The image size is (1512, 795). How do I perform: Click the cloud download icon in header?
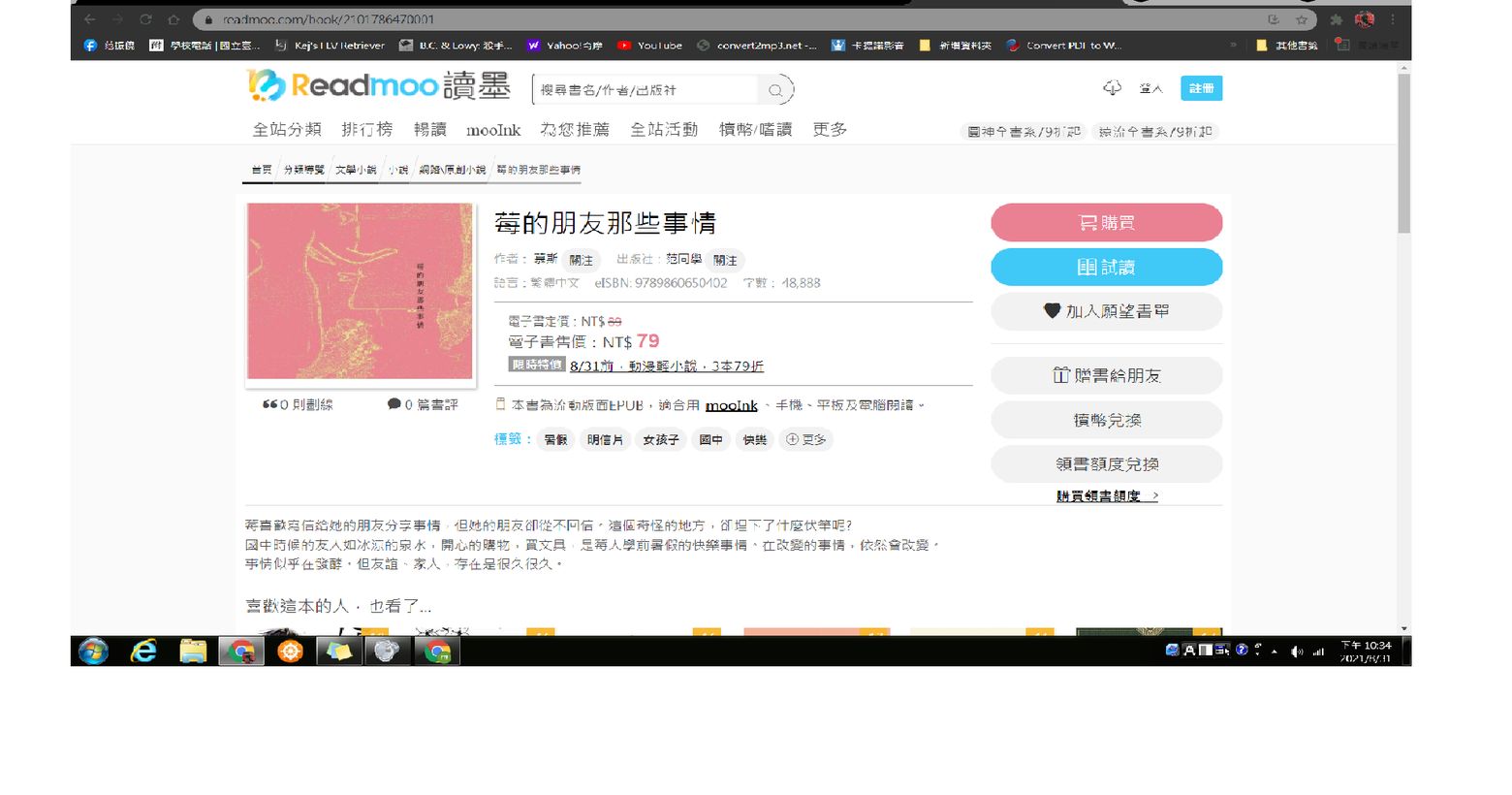click(1112, 88)
